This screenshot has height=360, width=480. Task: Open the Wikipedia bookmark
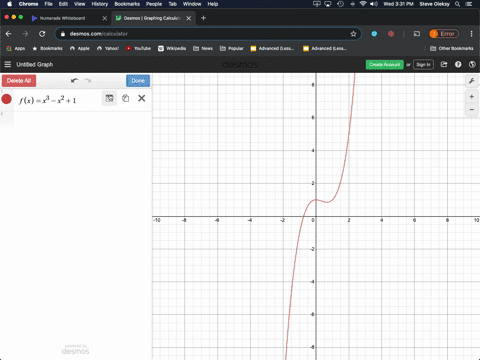172,48
